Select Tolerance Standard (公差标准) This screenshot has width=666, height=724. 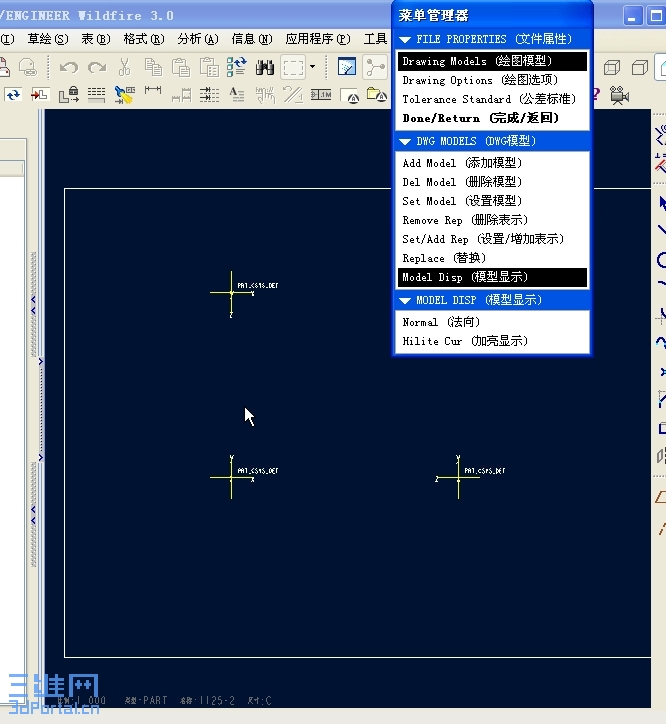pos(492,99)
